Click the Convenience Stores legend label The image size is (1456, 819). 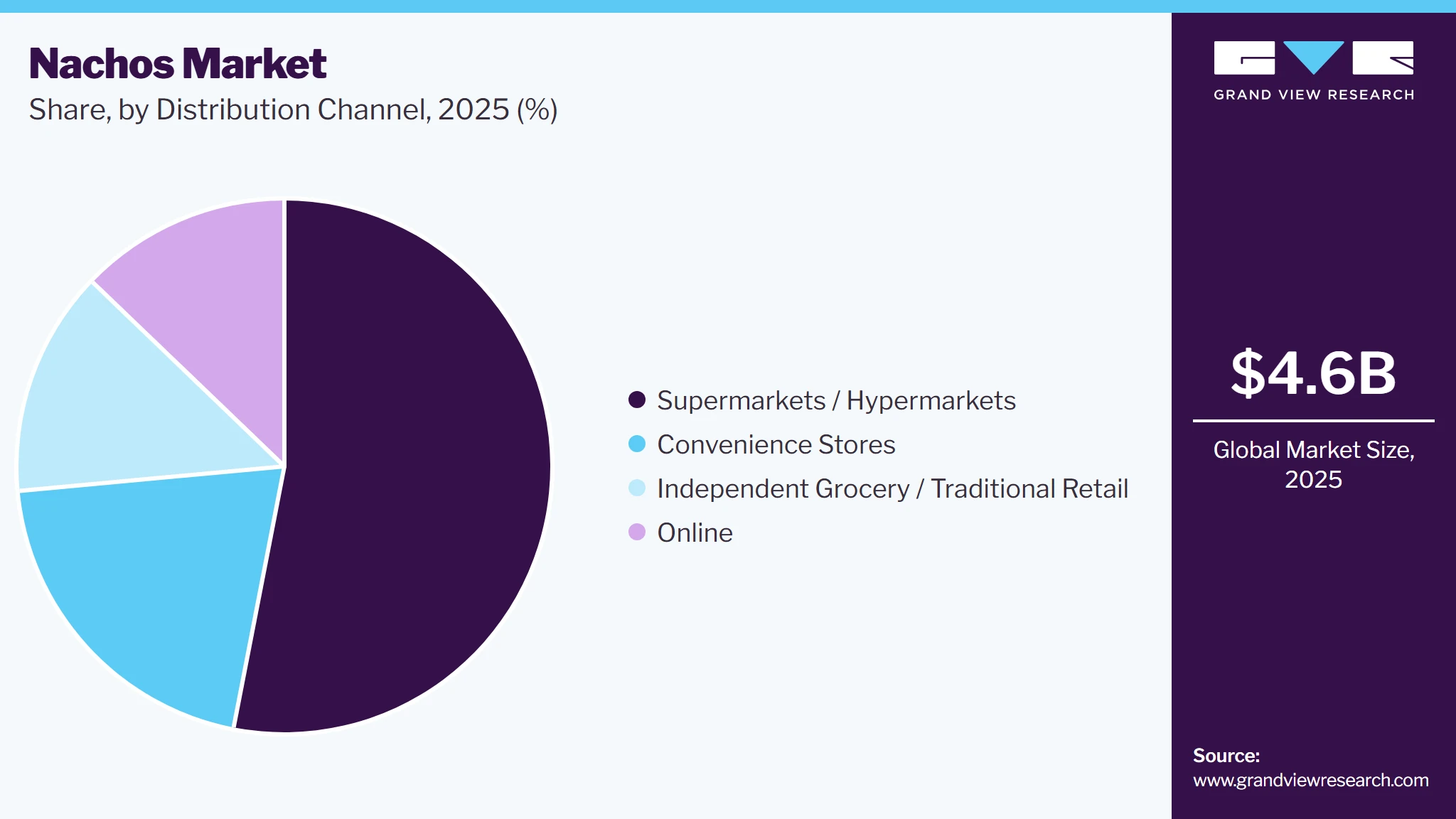pos(776,445)
